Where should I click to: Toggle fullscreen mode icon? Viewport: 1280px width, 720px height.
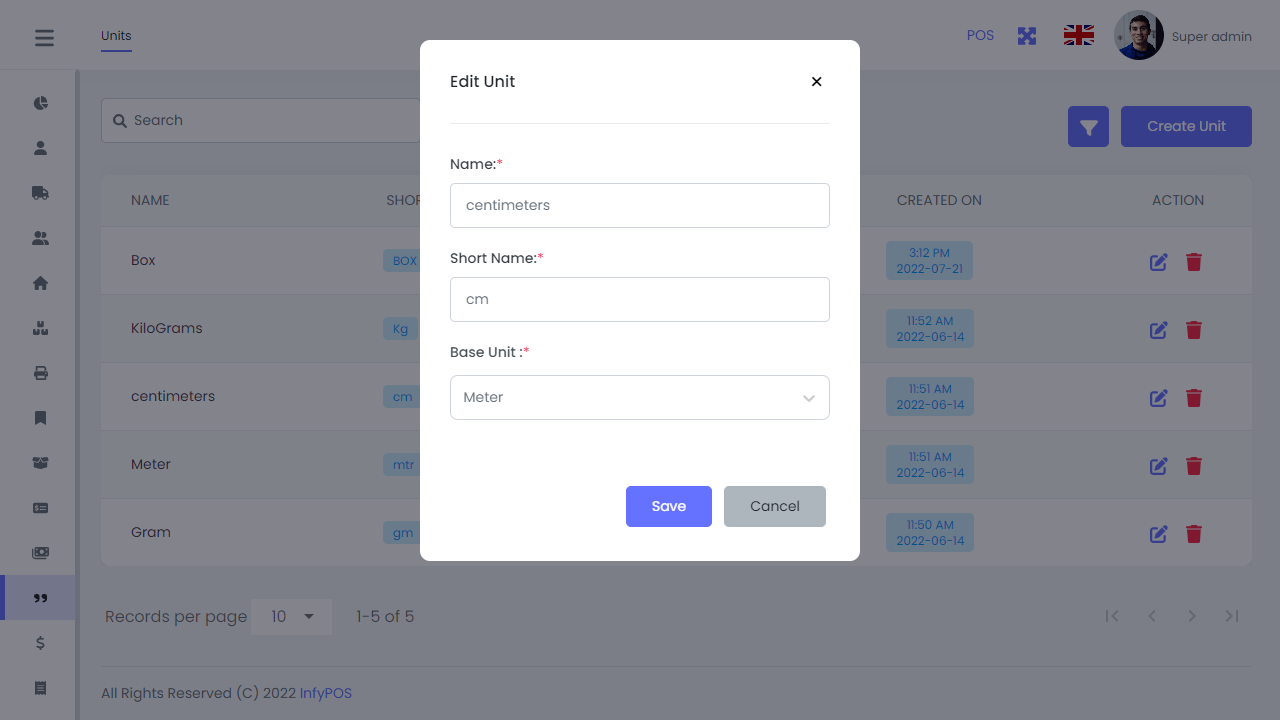1027,36
